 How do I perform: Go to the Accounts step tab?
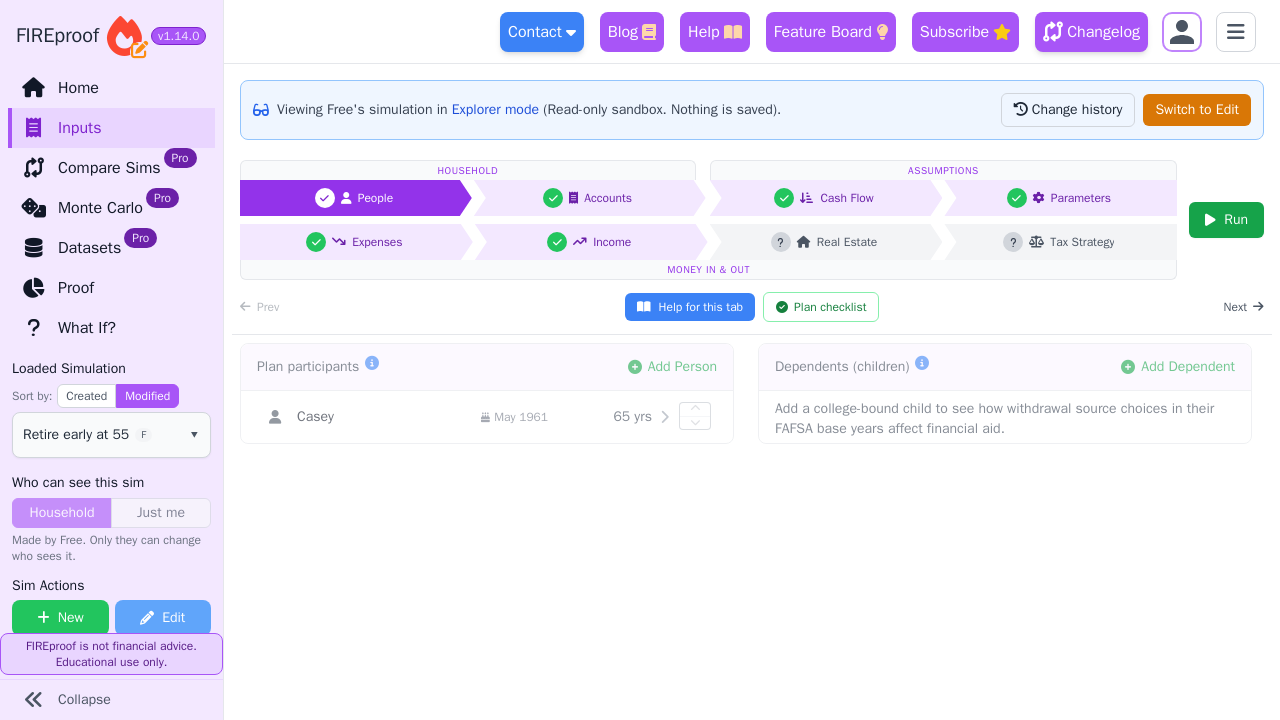tap(590, 198)
